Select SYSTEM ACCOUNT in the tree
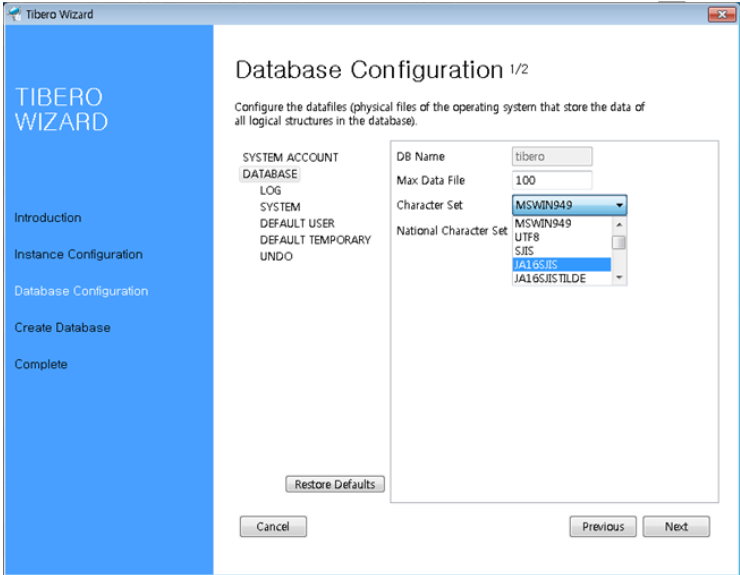This screenshot has height=575, width=740. click(290, 157)
